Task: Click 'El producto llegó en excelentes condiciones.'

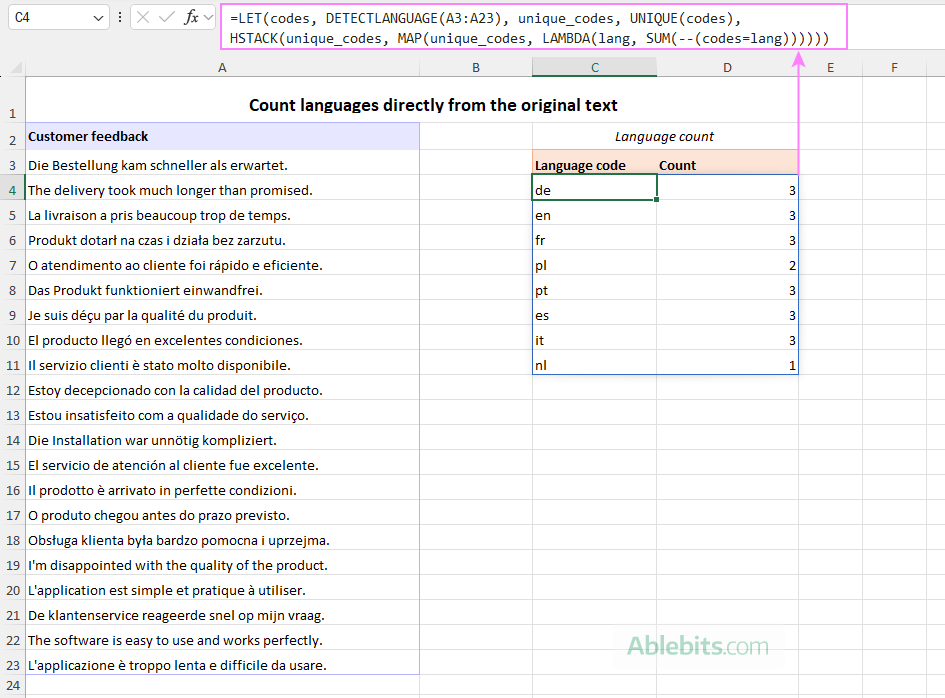Action: [x=165, y=341]
